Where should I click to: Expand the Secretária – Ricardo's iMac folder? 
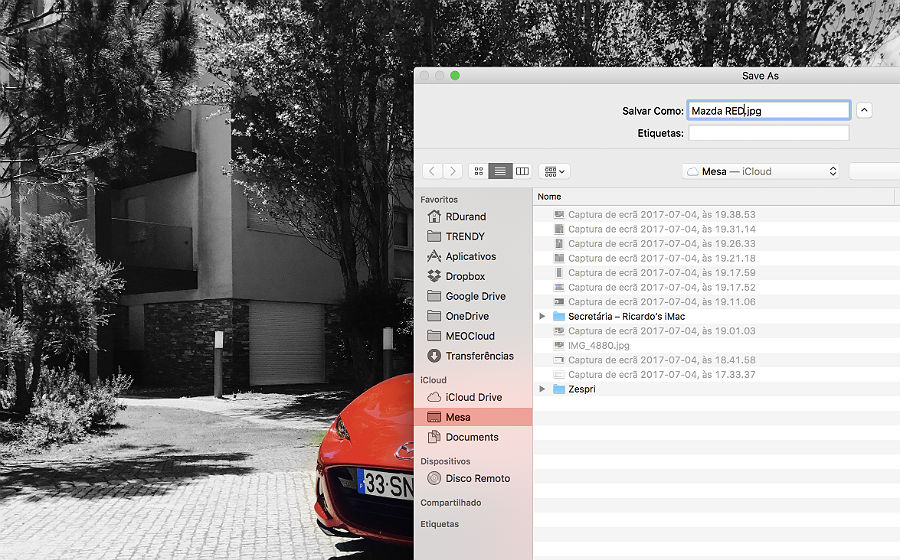tap(542, 316)
